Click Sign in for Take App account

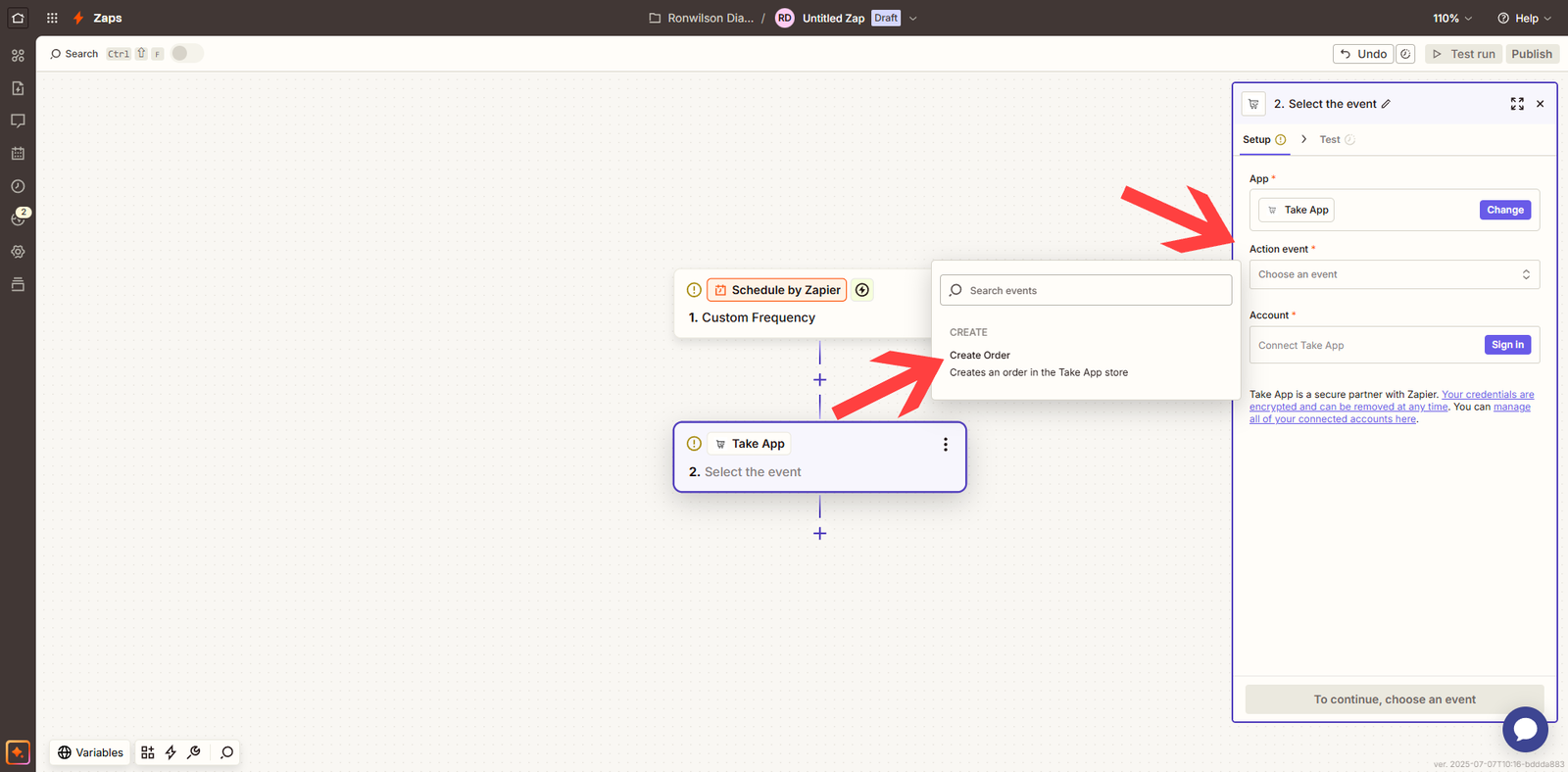pos(1507,345)
